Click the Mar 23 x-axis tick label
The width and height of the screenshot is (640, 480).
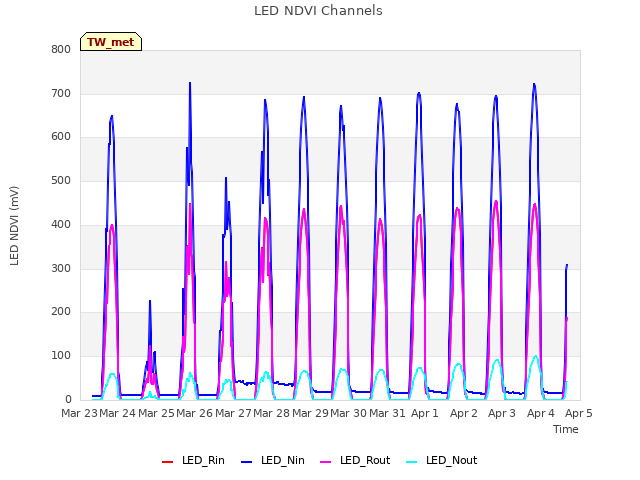click(79, 413)
